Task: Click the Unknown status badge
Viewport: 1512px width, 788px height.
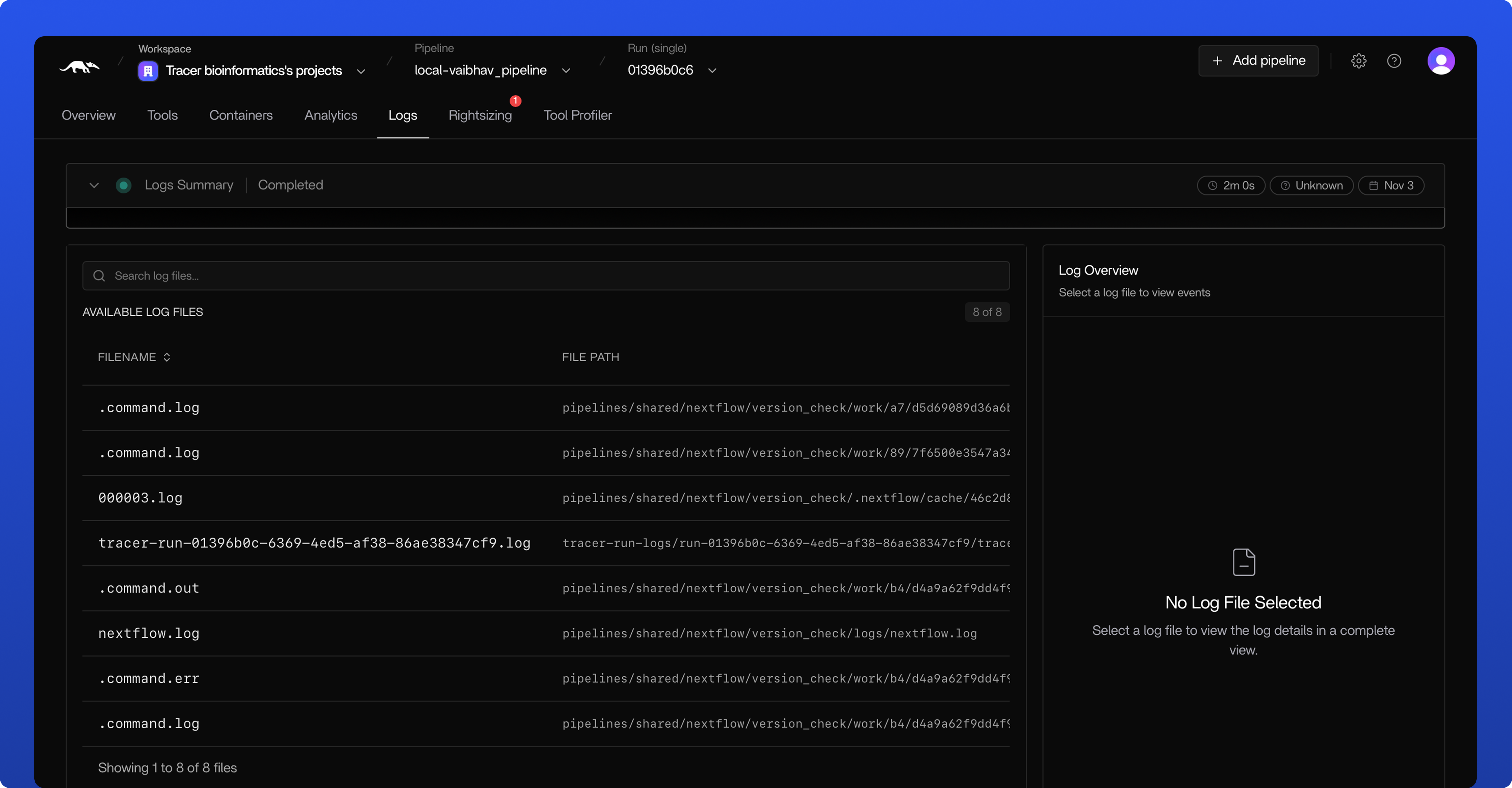Action: point(1312,185)
